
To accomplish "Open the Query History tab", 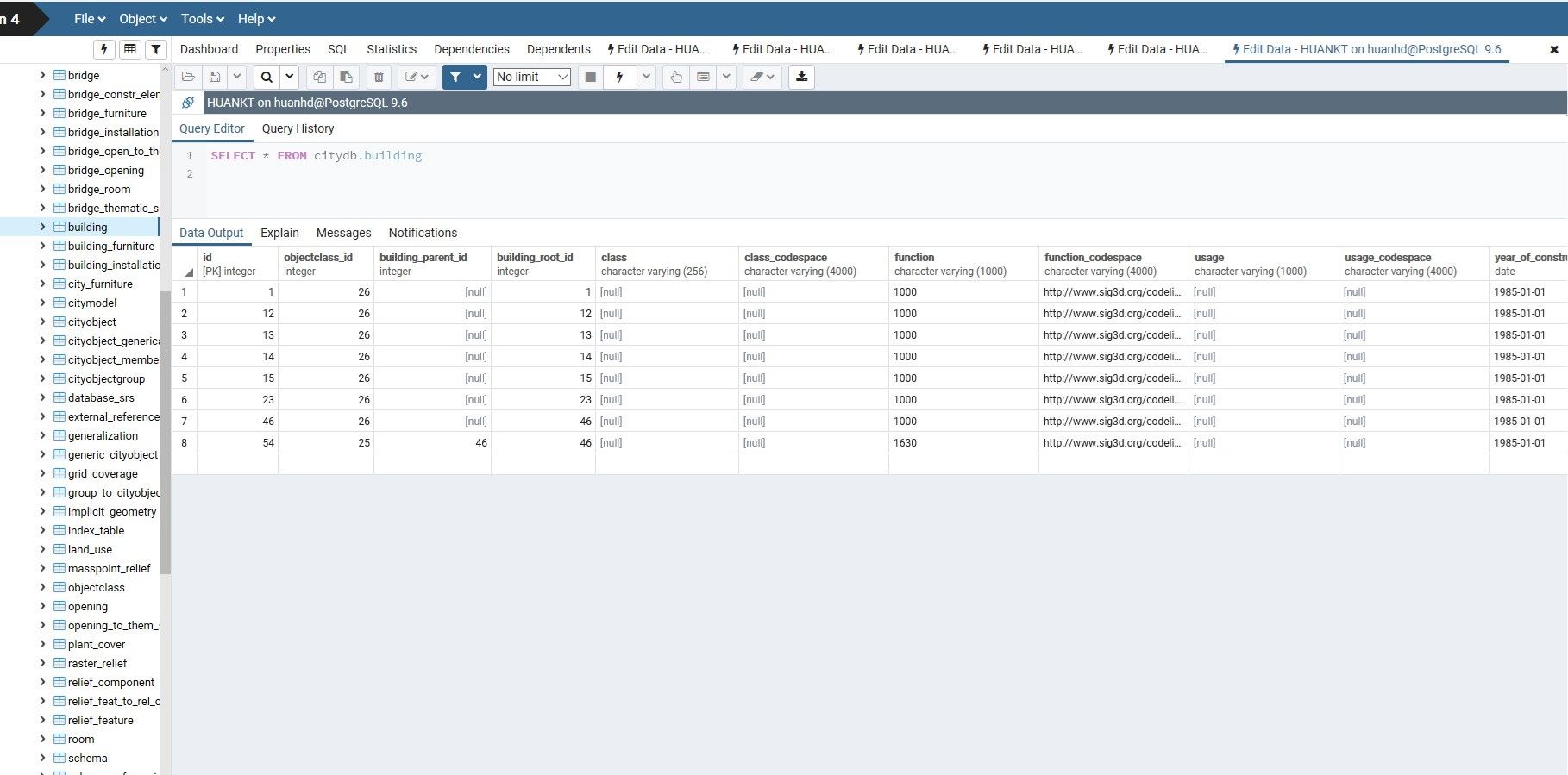I will 298,128.
